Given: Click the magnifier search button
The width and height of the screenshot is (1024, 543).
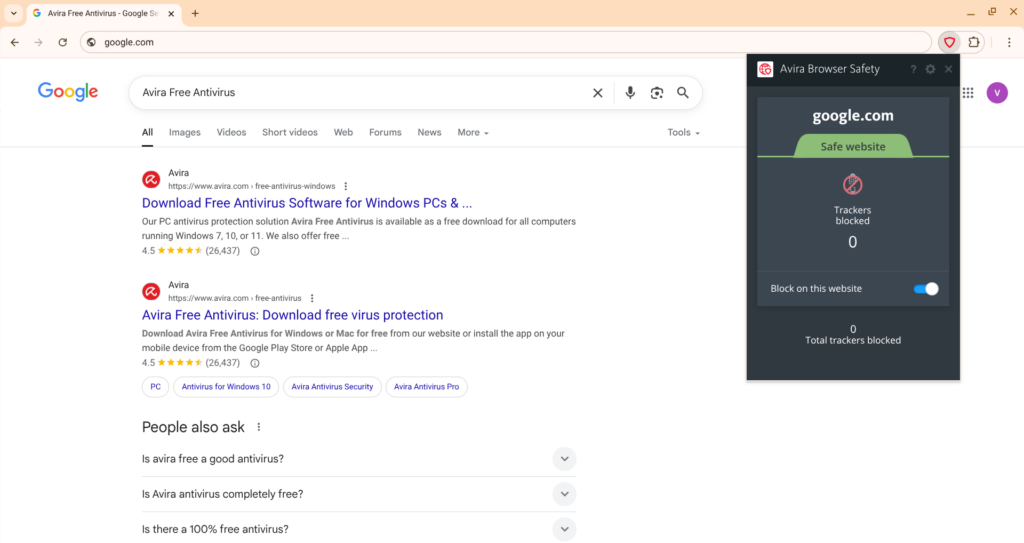Looking at the screenshot, I should pos(682,93).
